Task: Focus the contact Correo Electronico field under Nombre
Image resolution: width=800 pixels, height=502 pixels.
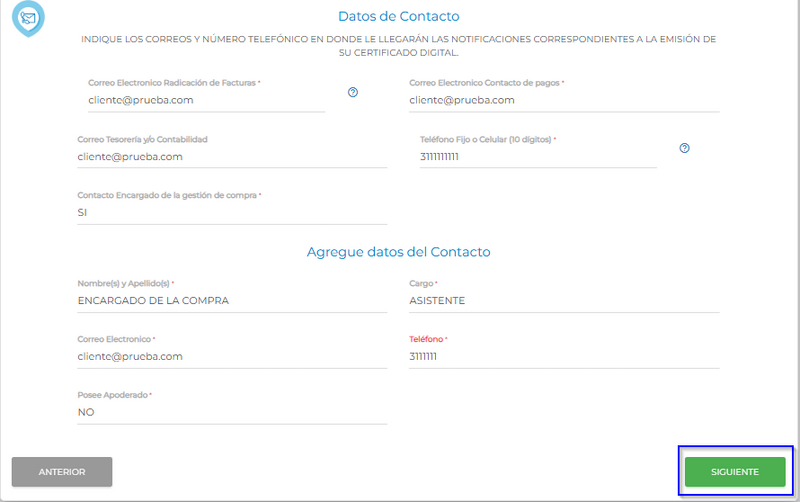Action: pos(231,356)
